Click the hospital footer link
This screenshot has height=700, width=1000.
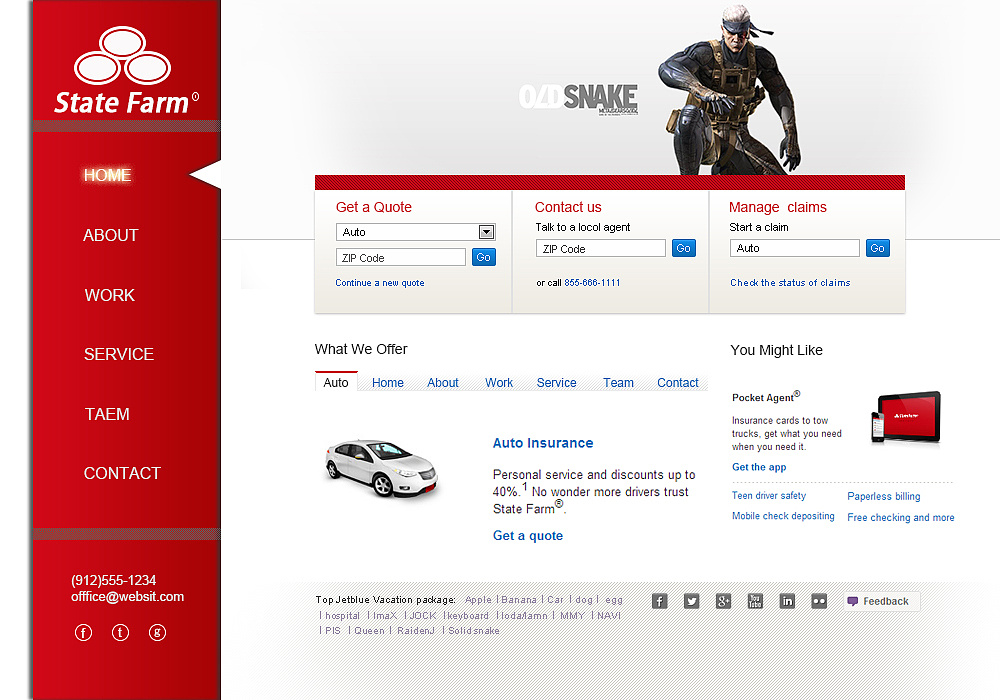point(342,615)
